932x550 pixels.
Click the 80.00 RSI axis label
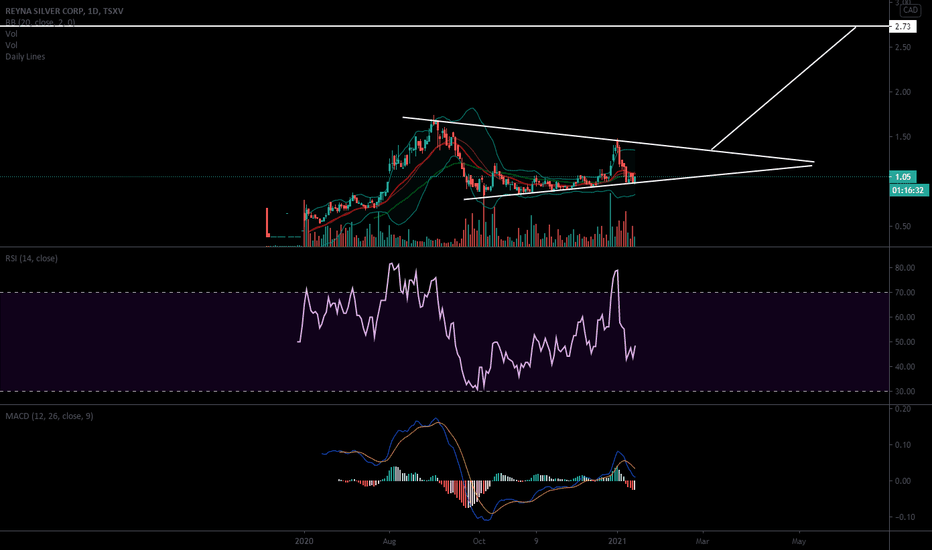[x=905, y=268]
